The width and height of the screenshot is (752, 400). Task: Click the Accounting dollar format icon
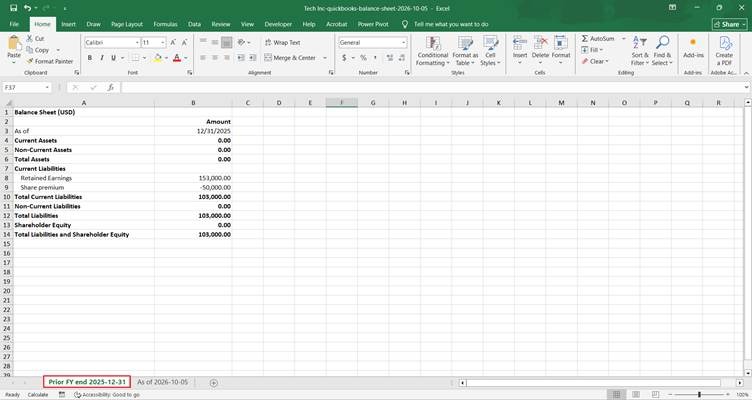[344, 58]
